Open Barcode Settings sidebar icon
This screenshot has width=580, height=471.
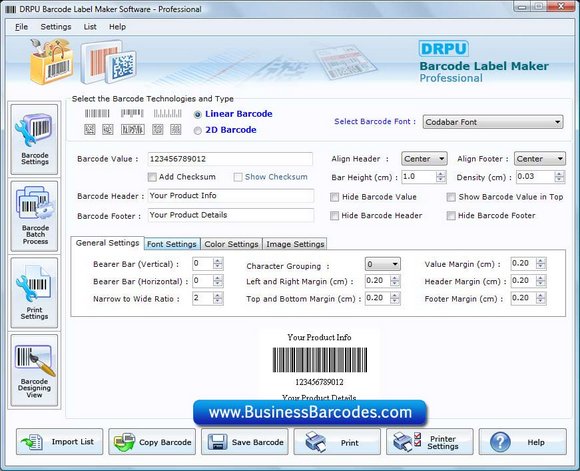34,139
